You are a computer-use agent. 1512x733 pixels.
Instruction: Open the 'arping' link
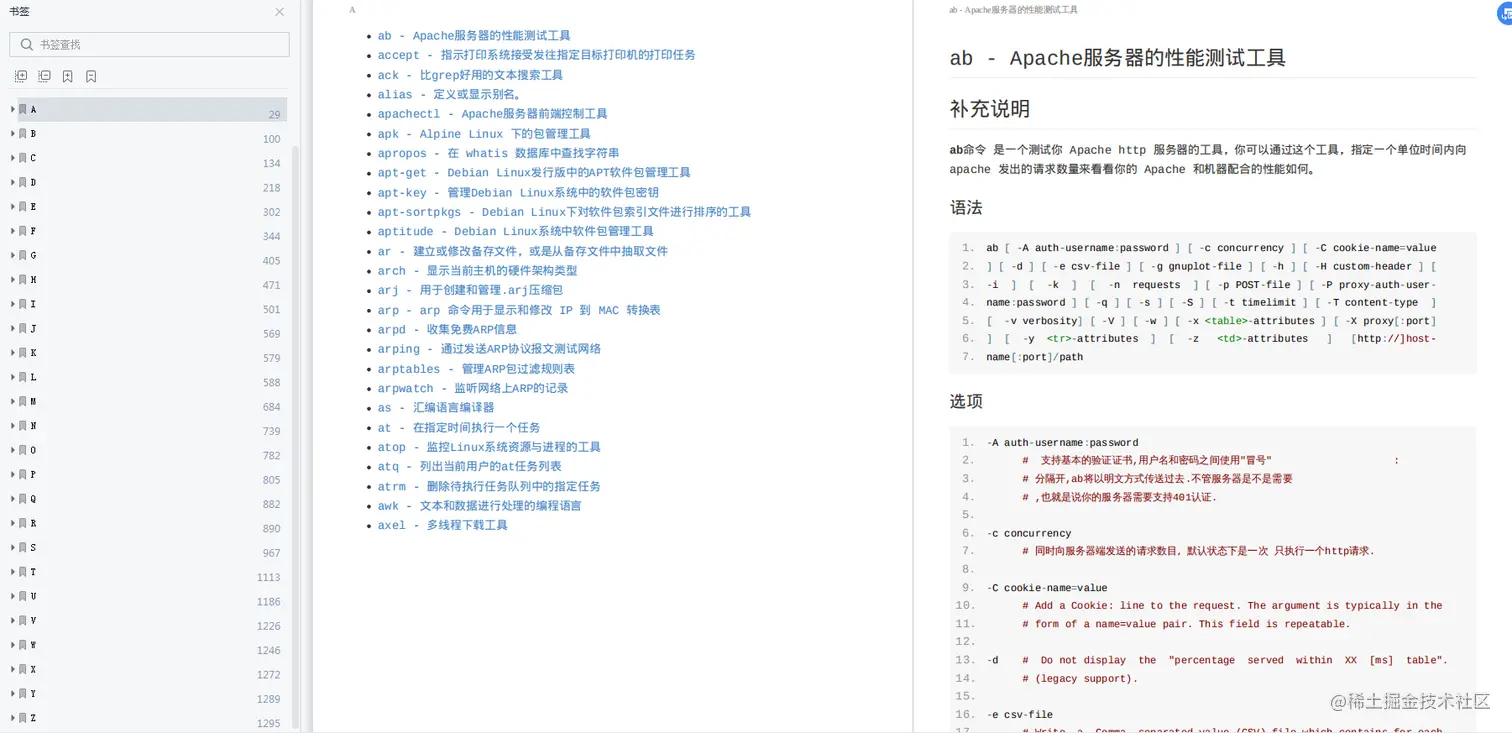[x=489, y=349]
